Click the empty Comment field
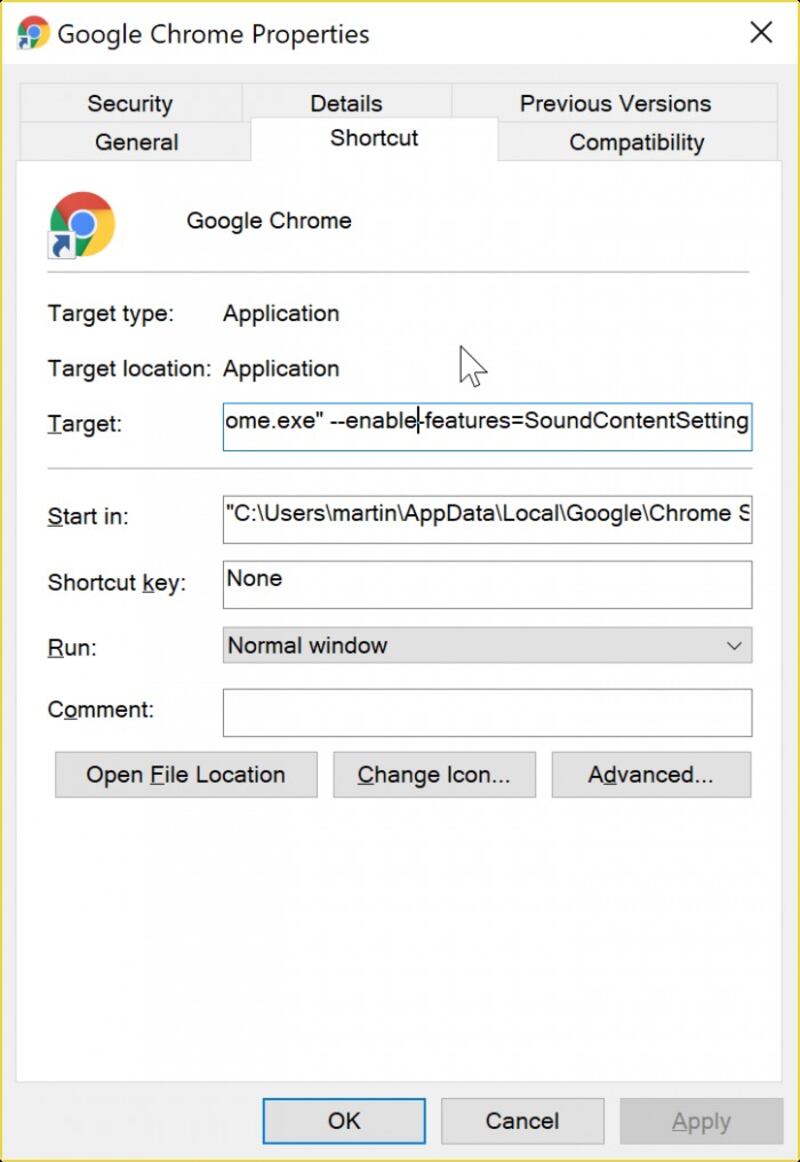This screenshot has height=1162, width=800. click(x=487, y=712)
